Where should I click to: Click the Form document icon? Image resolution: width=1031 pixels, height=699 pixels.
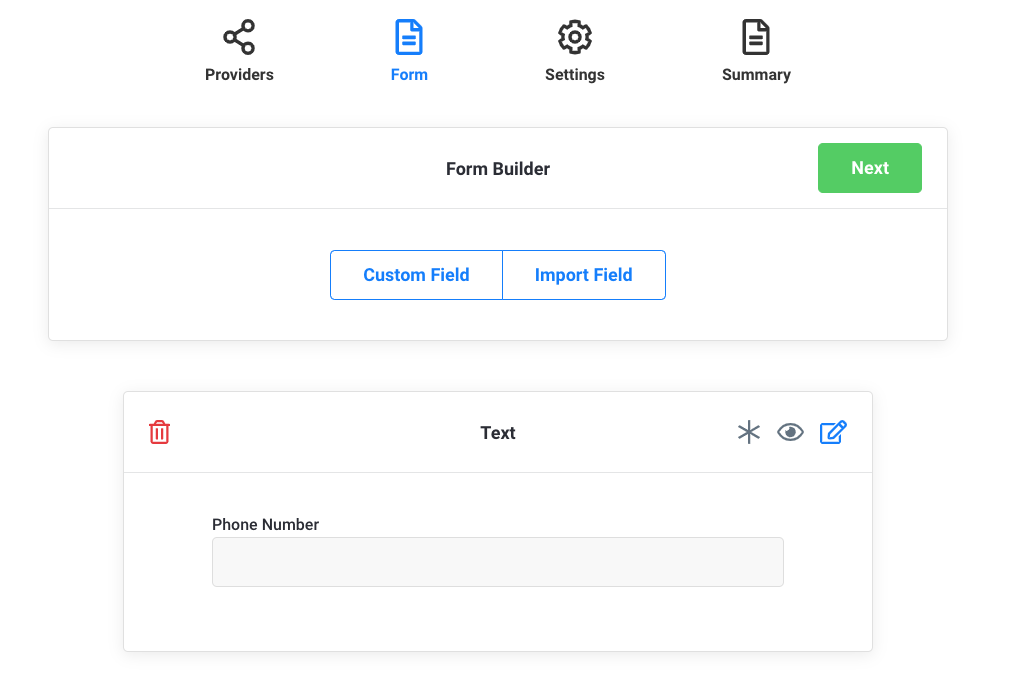click(409, 37)
